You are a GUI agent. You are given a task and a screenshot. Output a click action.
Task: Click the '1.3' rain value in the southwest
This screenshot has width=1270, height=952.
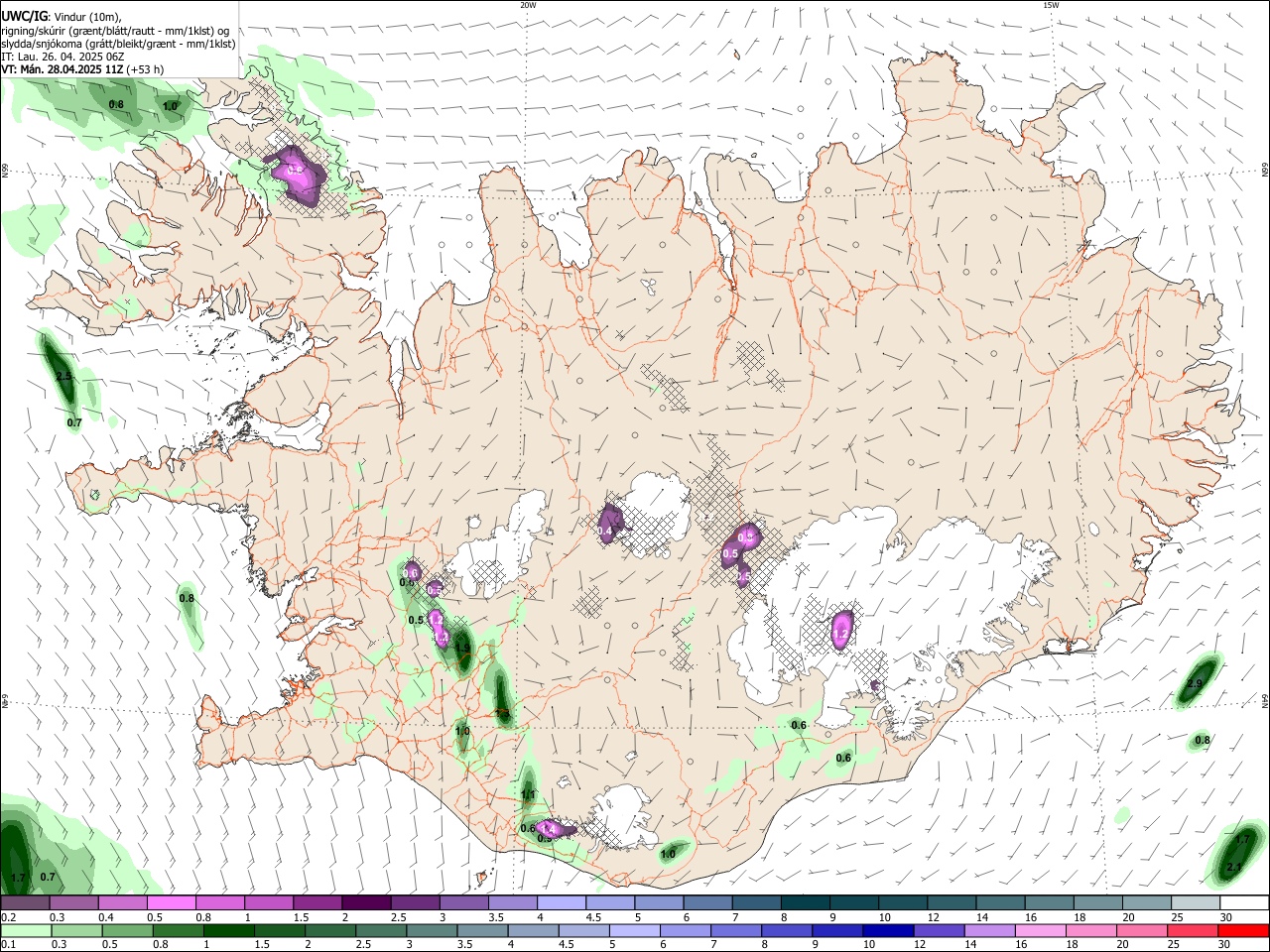point(502,711)
